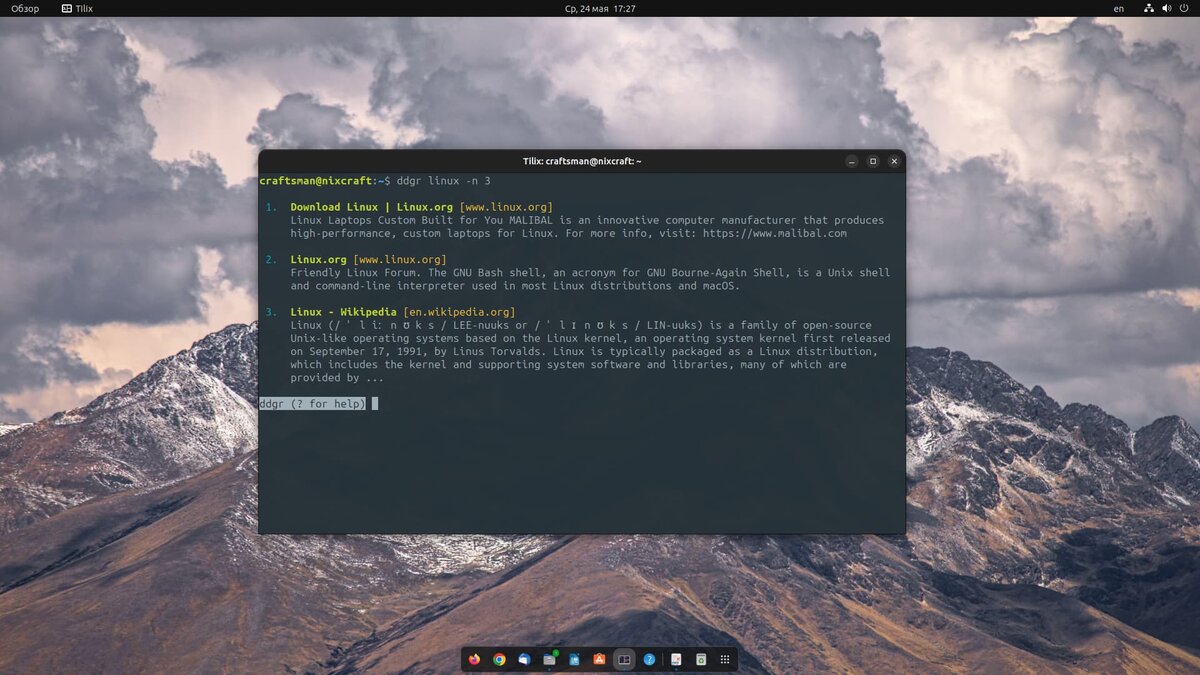Image resolution: width=1200 pixels, height=675 pixels.
Task: Click the result number 2.
Action: click(x=271, y=259)
